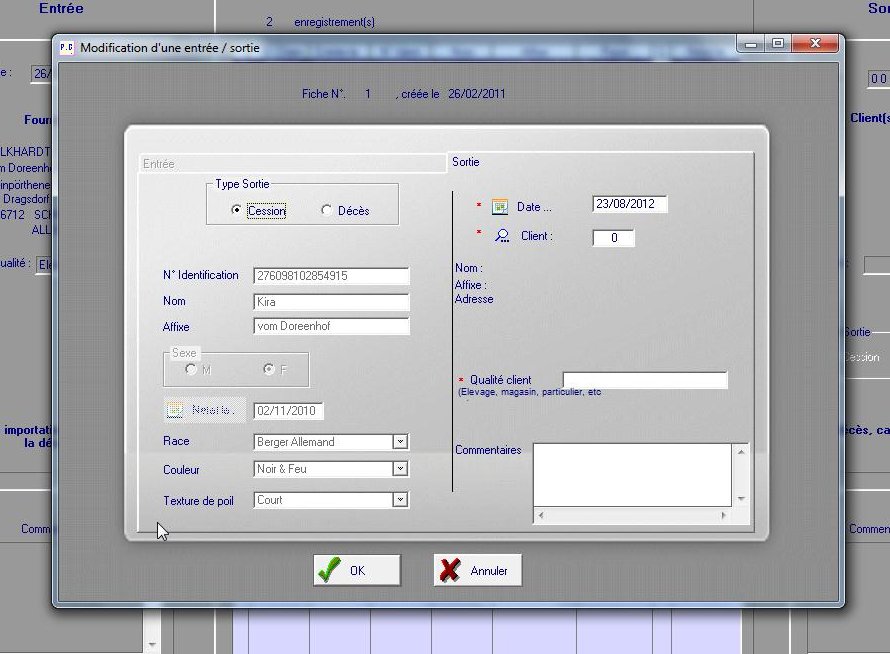Viewport: 890px width, 654px height.
Task: Choose Décès as Type Sortie
Action: 326,211
